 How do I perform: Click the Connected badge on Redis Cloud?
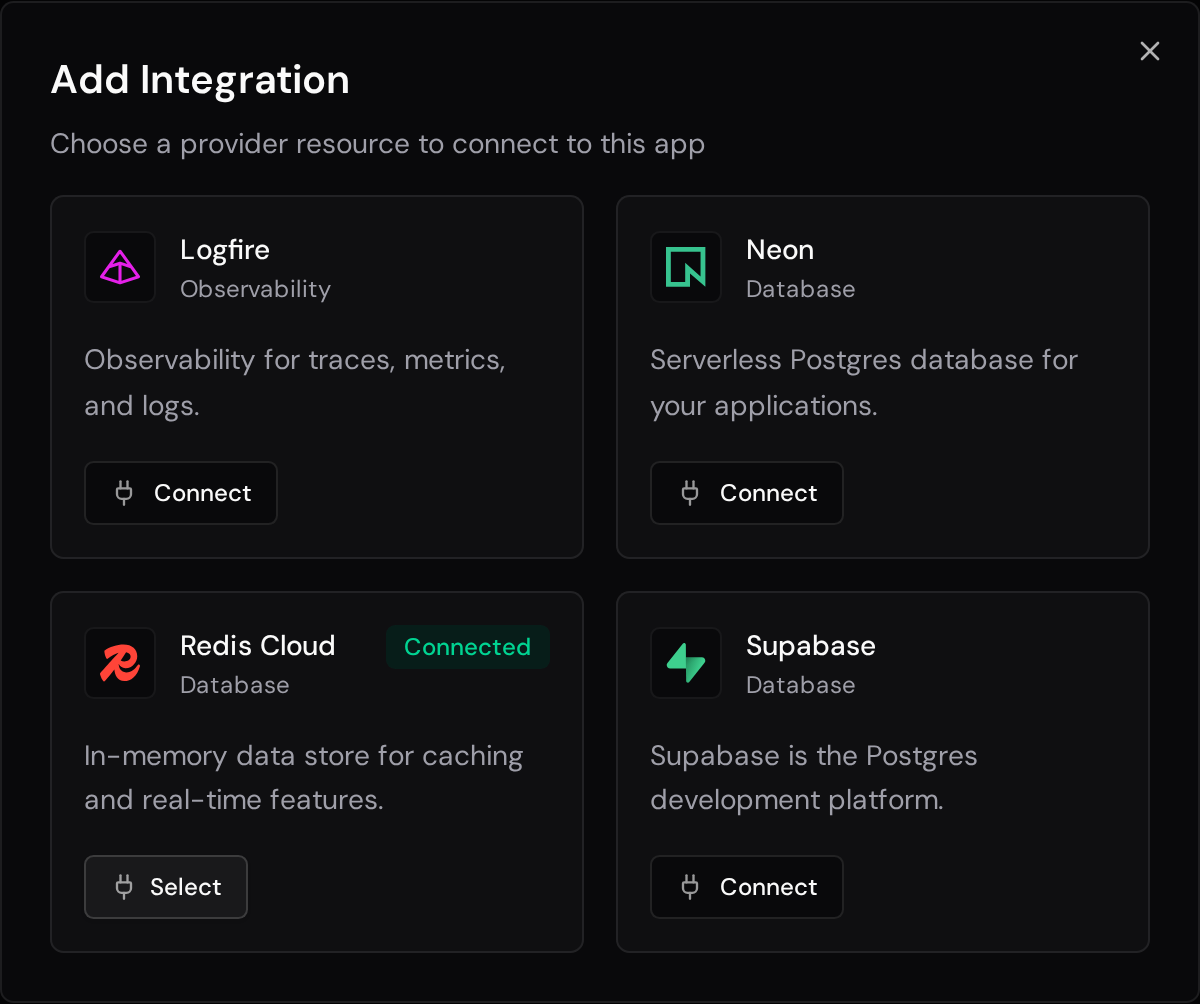(x=467, y=647)
